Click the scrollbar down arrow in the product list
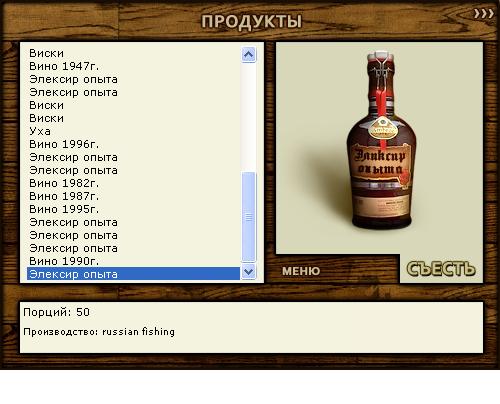 coord(248,272)
